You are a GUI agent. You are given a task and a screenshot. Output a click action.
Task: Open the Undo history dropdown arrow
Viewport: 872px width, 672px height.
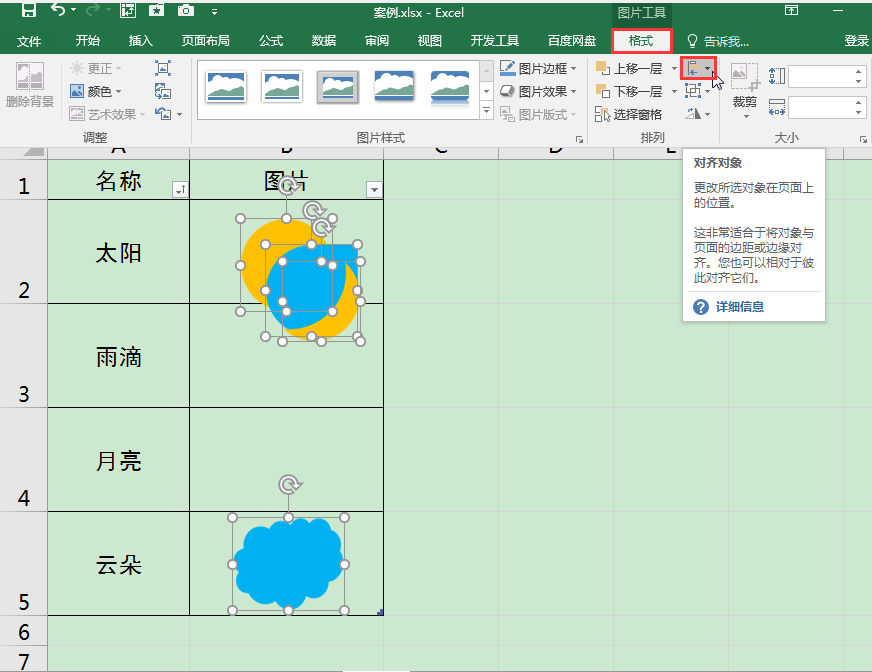[73, 10]
